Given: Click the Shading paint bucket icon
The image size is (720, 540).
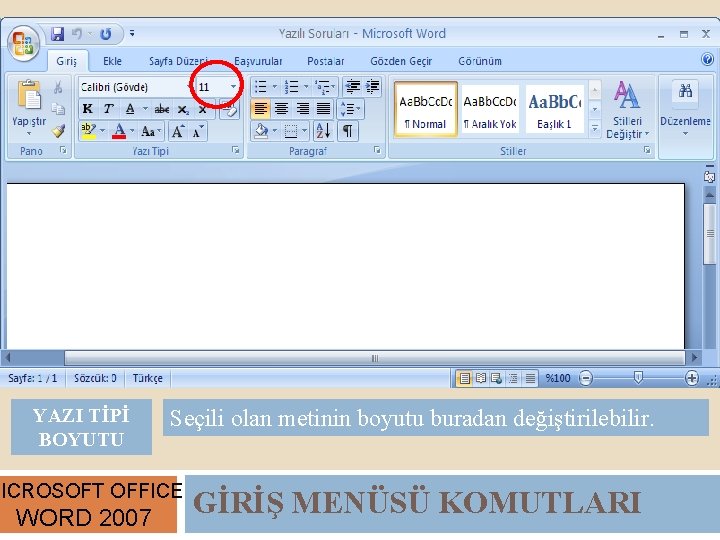Looking at the screenshot, I should [262, 131].
